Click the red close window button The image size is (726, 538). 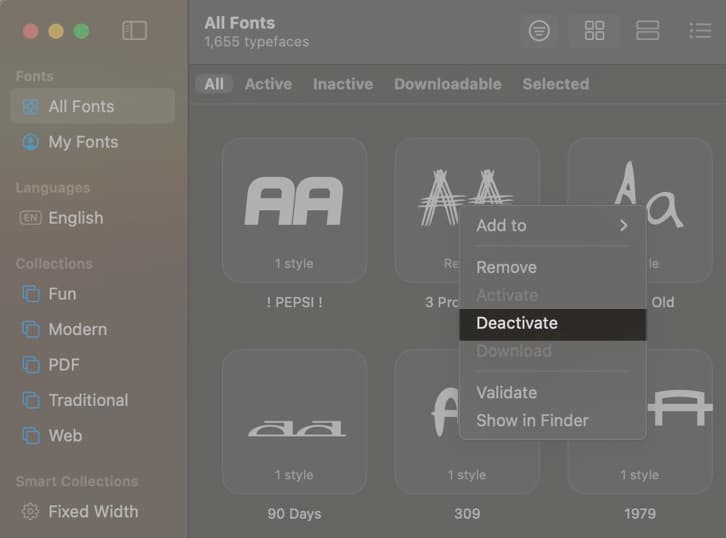tap(31, 31)
